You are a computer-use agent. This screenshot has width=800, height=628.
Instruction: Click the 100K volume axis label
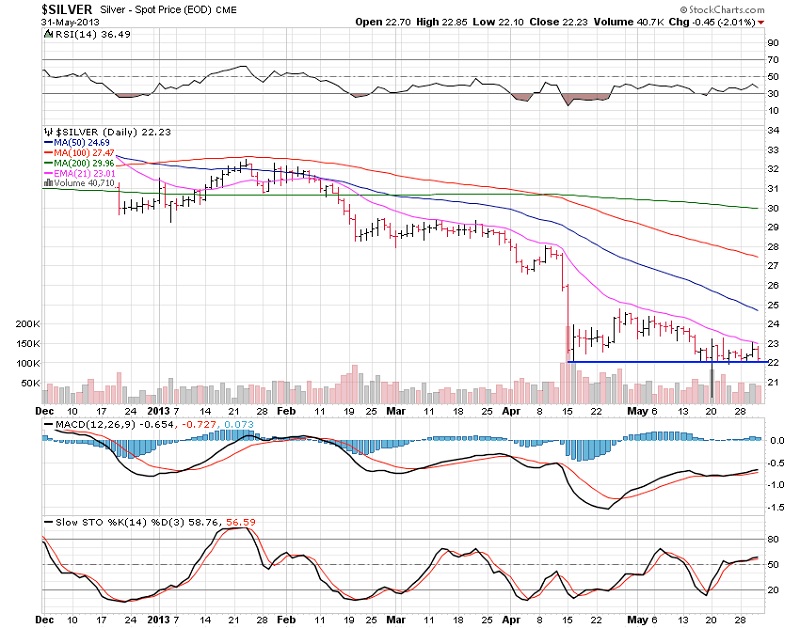click(x=28, y=363)
